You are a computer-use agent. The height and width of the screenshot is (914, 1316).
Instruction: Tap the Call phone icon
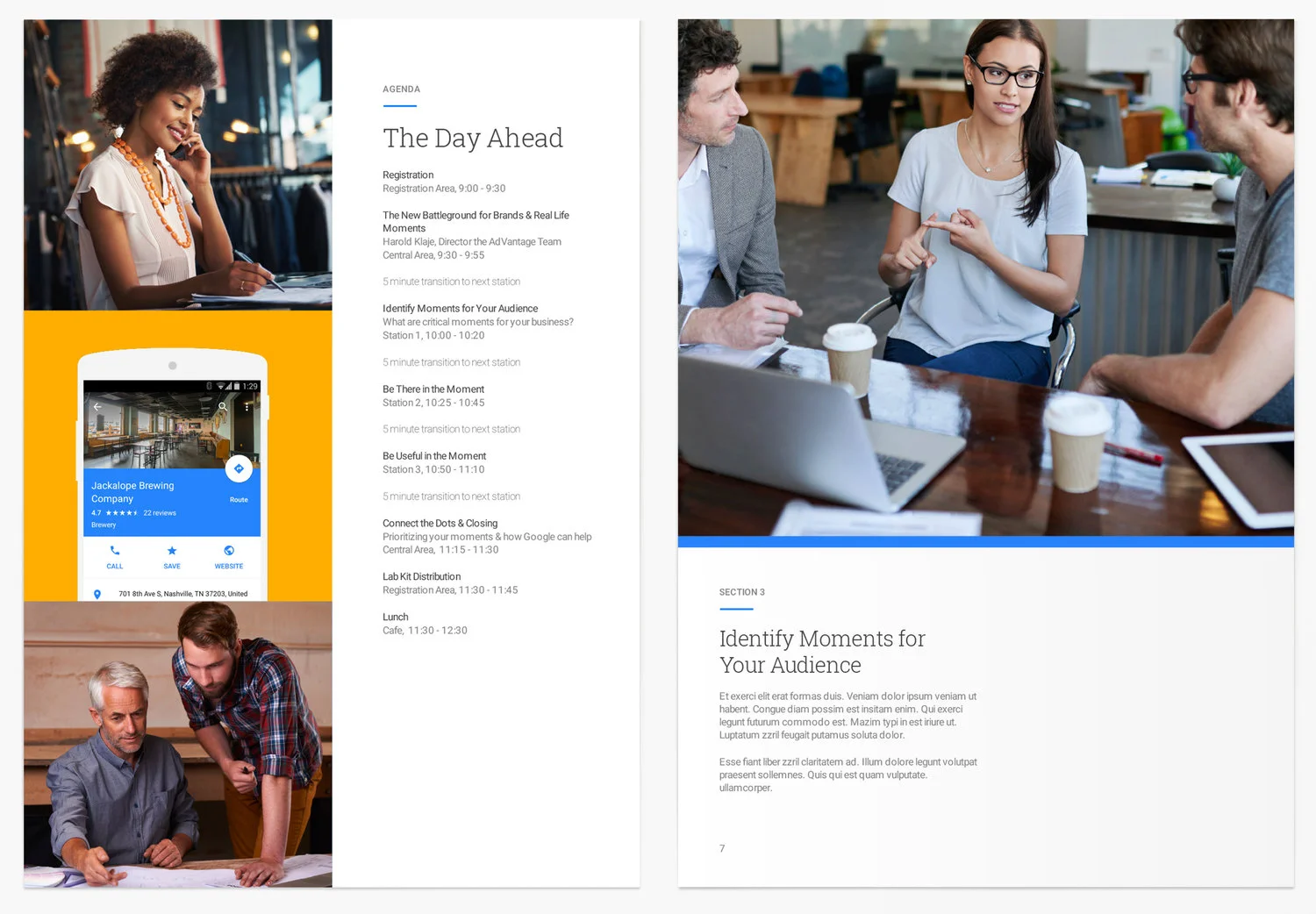[x=115, y=551]
